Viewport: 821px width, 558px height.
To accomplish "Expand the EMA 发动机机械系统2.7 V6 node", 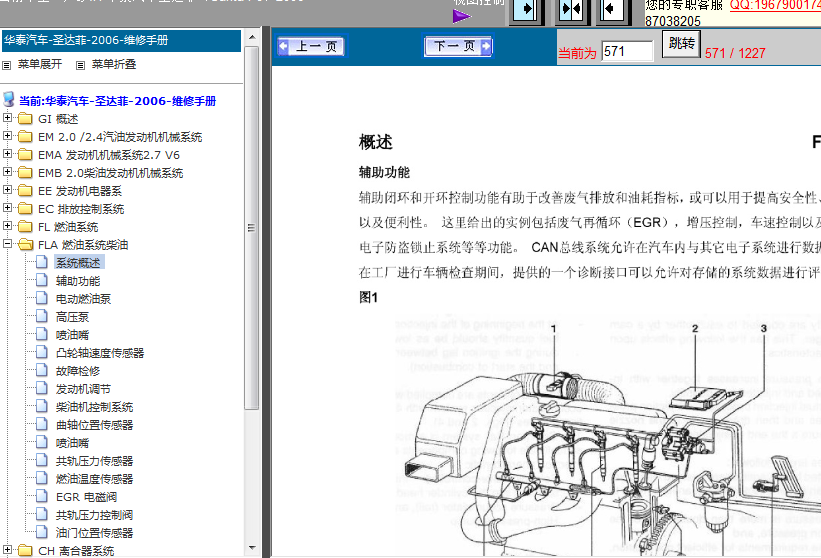I will [x=7, y=154].
